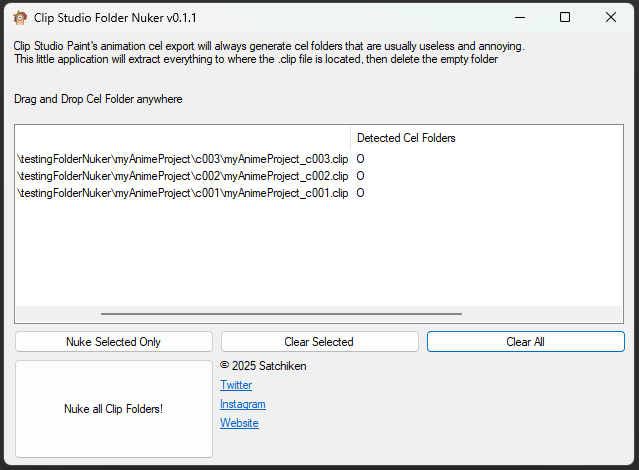Maximize the Folder Nuker window

(x=565, y=18)
